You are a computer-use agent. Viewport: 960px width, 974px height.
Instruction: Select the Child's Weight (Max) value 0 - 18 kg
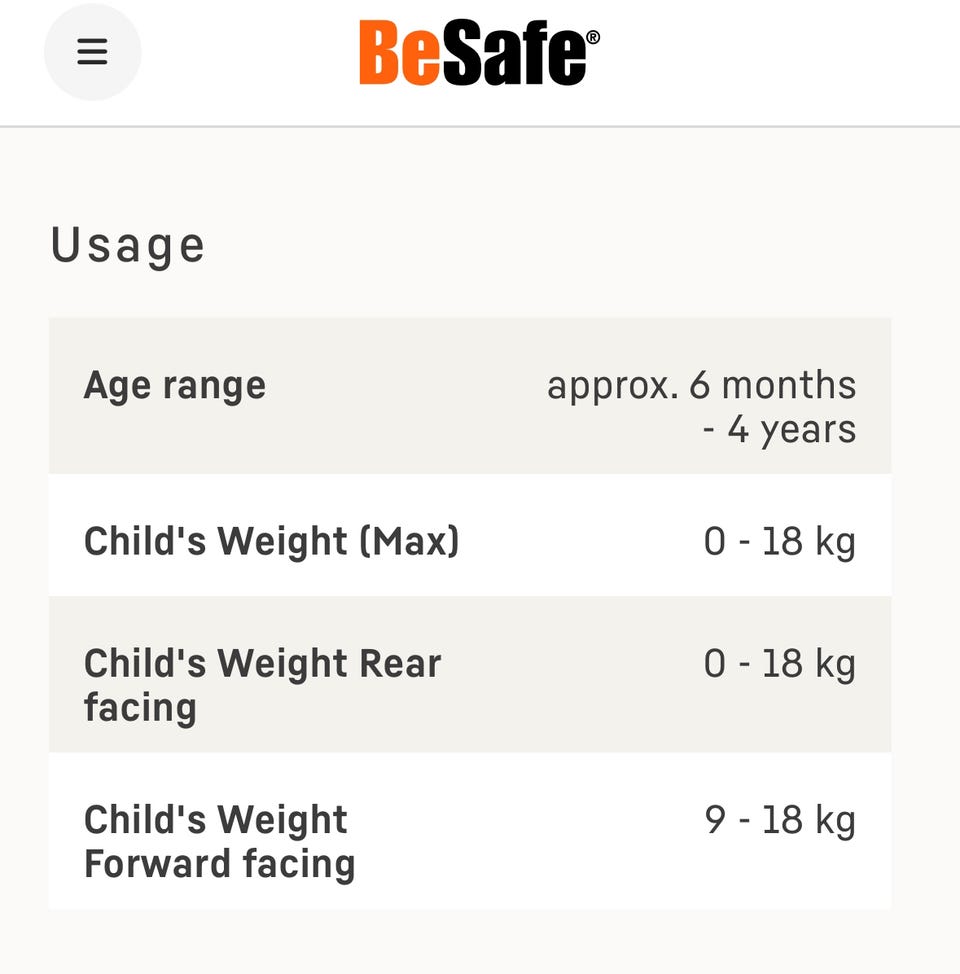coord(779,541)
